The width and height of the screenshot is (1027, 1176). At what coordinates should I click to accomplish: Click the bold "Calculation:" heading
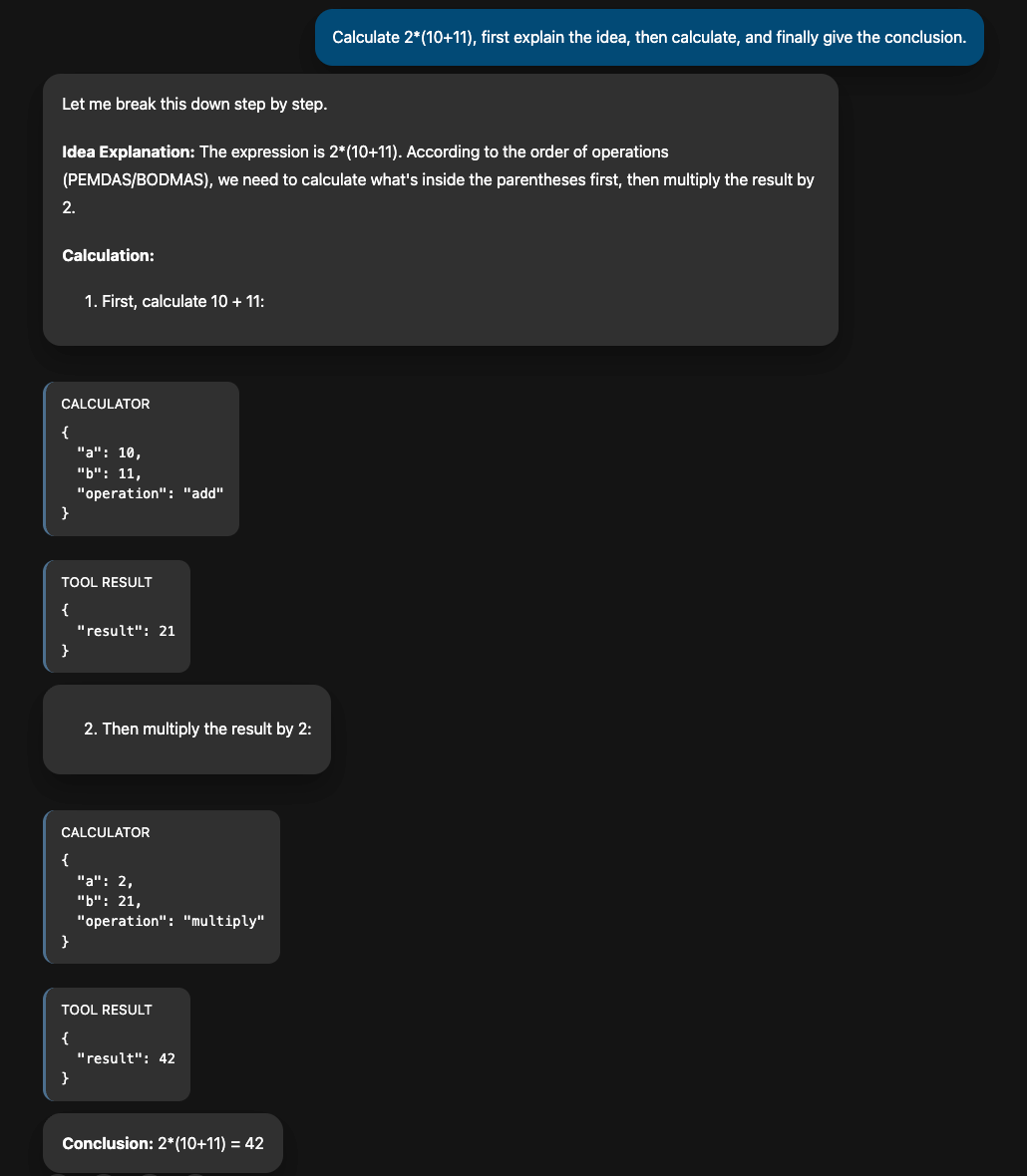point(108,255)
